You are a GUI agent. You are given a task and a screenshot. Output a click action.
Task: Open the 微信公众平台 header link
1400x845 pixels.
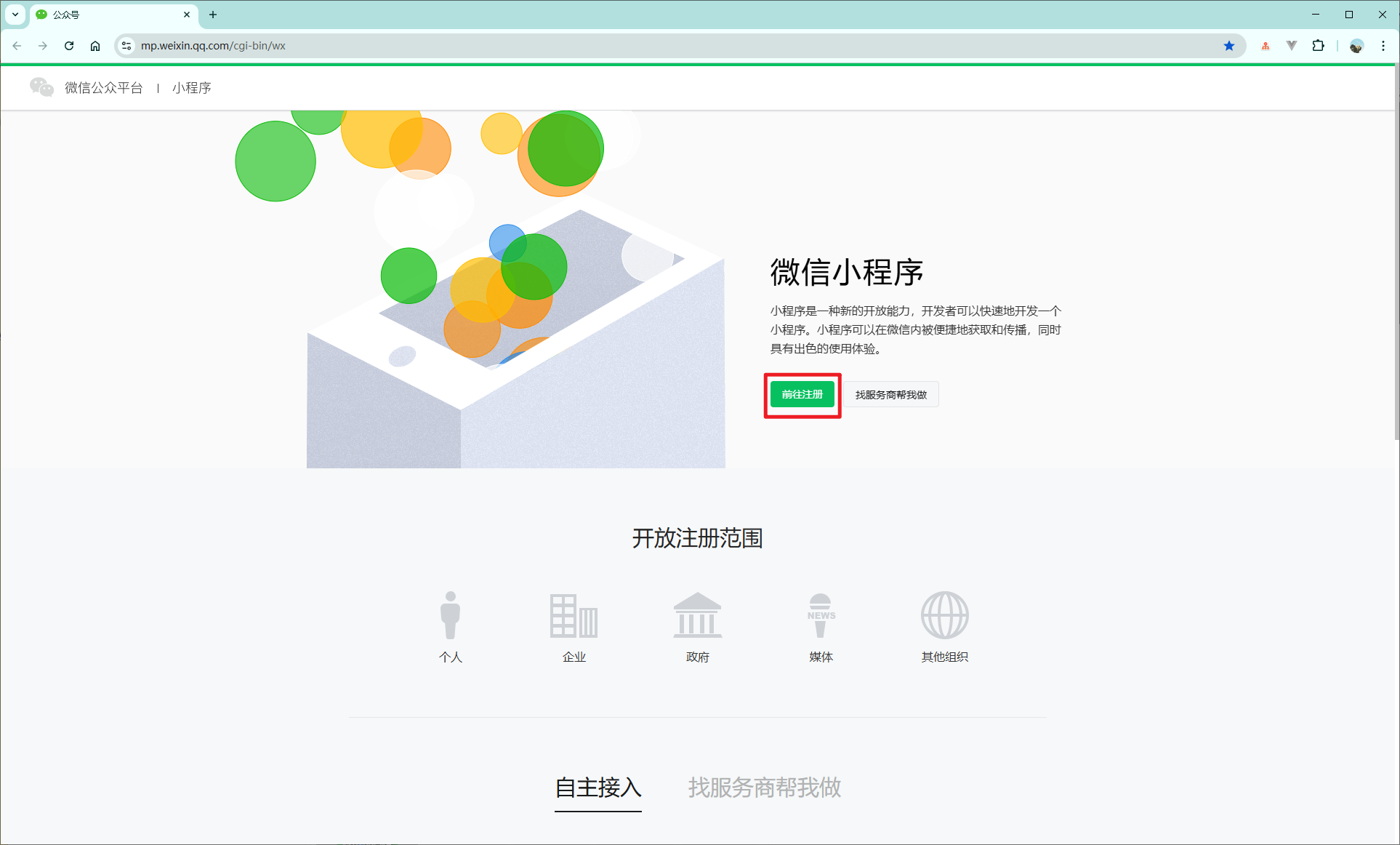(x=104, y=88)
